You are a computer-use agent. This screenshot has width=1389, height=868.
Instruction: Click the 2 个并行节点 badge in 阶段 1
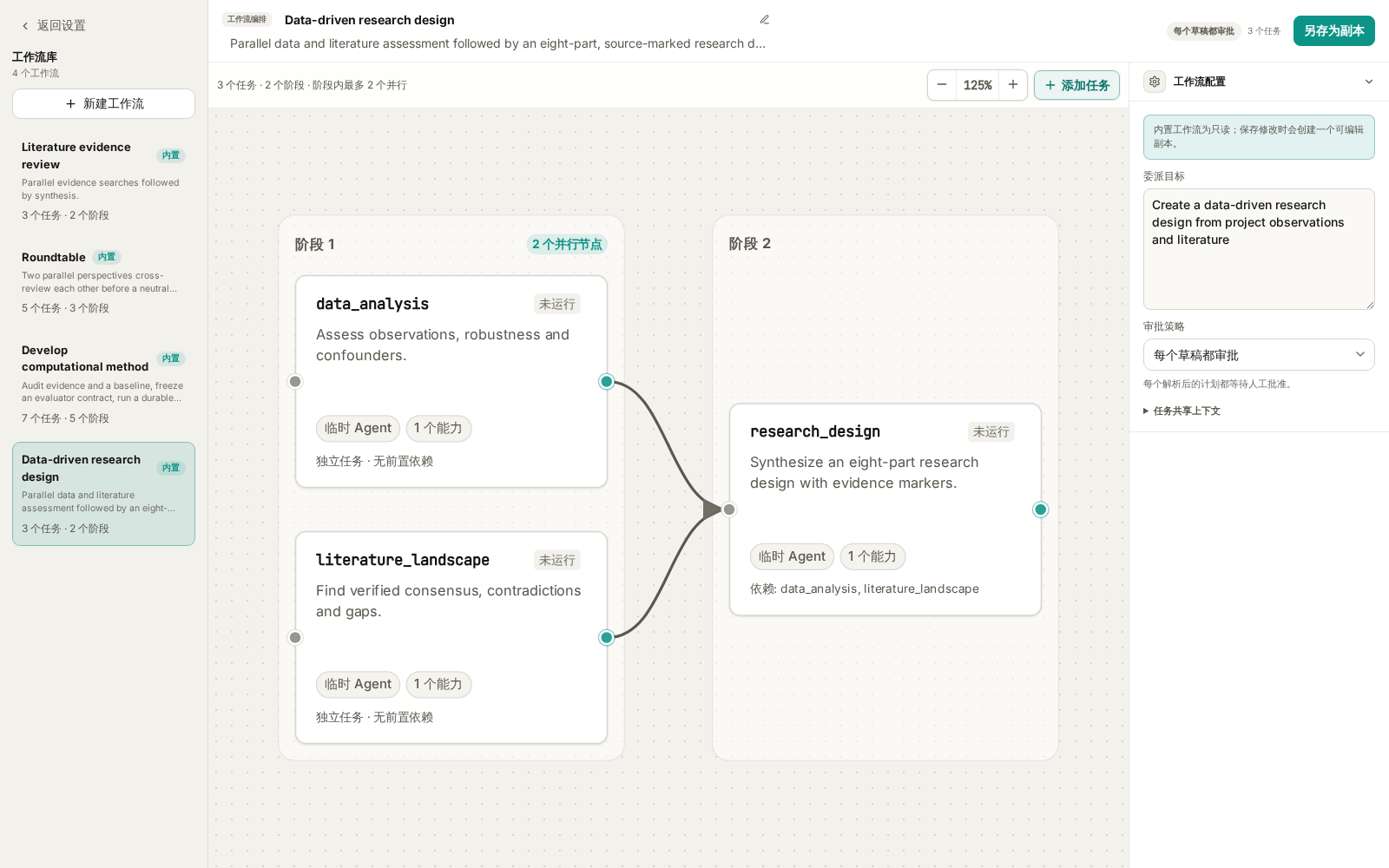(x=567, y=245)
